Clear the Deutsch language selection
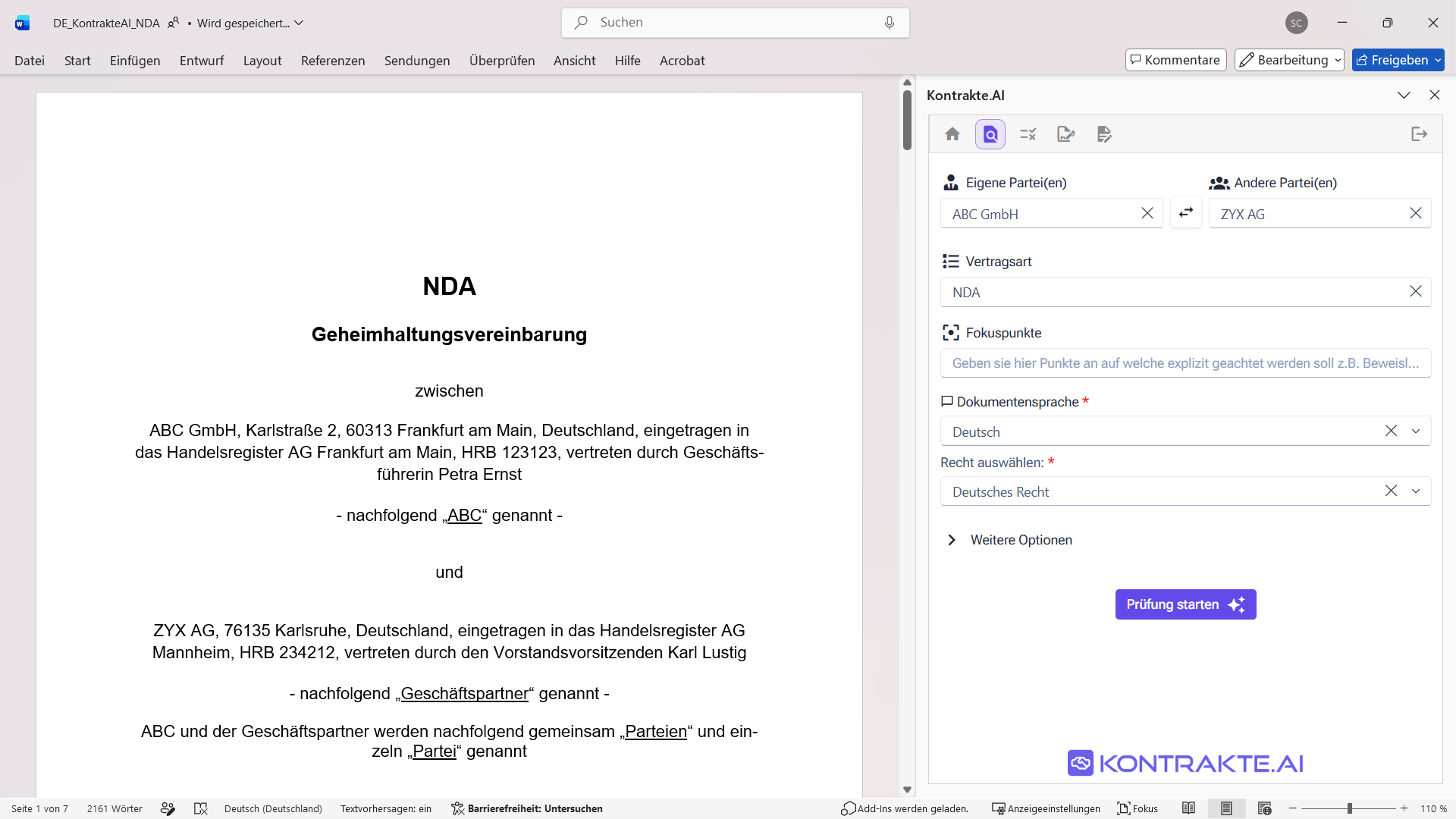 click(1391, 431)
